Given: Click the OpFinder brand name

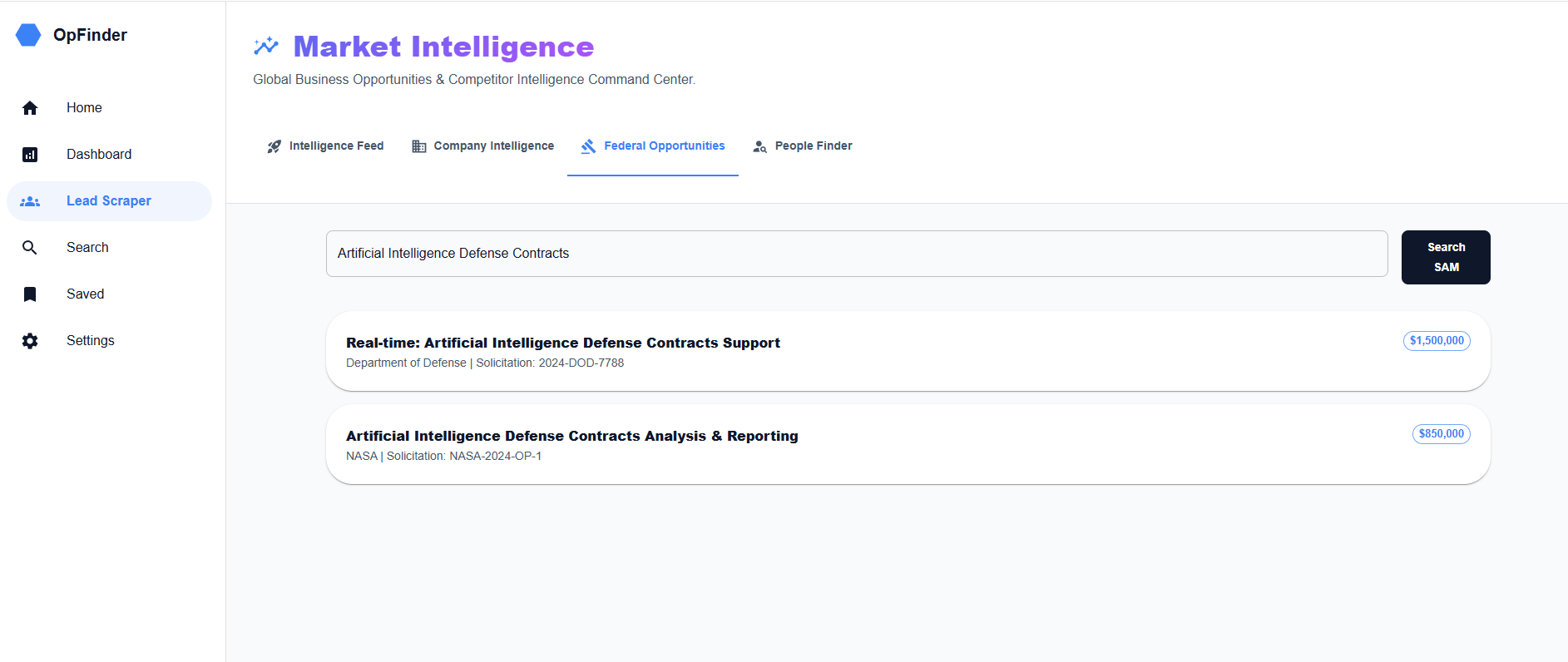Looking at the screenshot, I should pyautogui.click(x=90, y=35).
